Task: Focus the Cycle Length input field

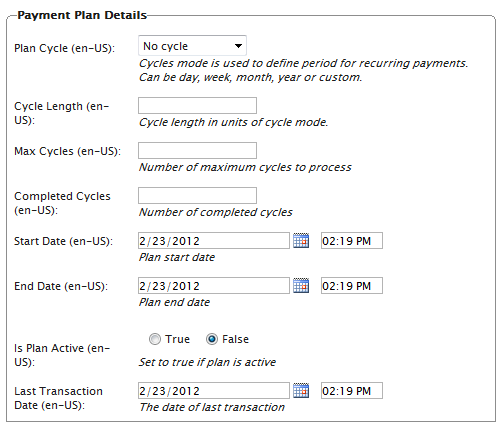Action: (197, 105)
